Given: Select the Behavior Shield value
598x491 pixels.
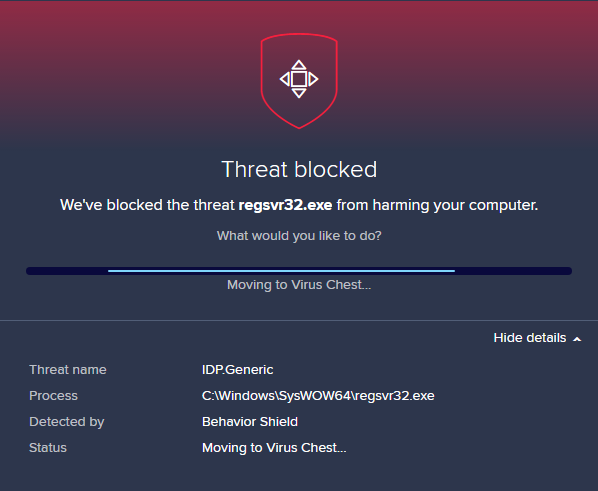Looking at the screenshot, I should point(250,422).
